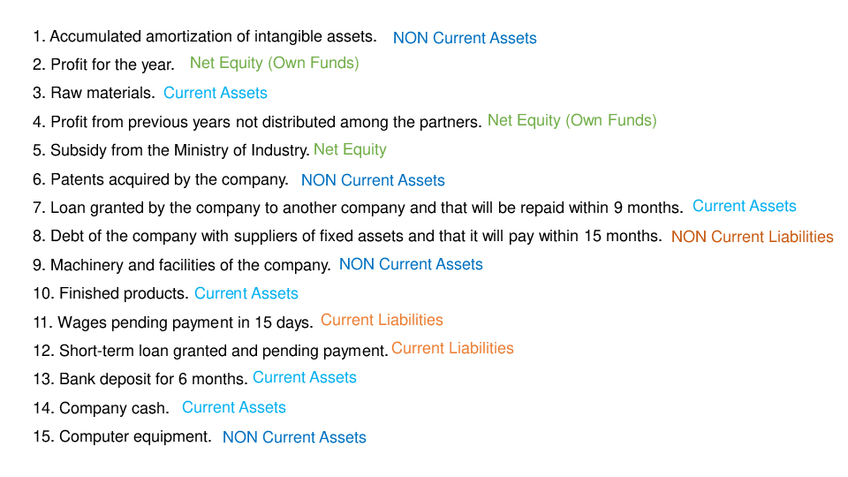Select the loan repaid within 9 months line
Image resolution: width=848 pixels, height=477 pixels.
pyautogui.click(x=358, y=208)
